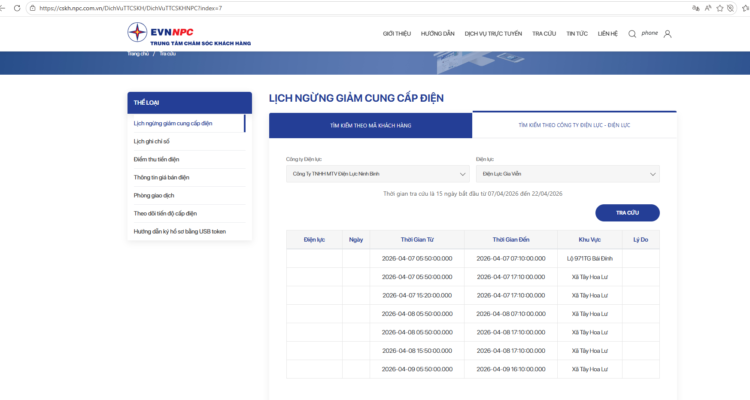Open Lịch ghi chỉ số in sidebar

pyautogui.click(x=154, y=141)
